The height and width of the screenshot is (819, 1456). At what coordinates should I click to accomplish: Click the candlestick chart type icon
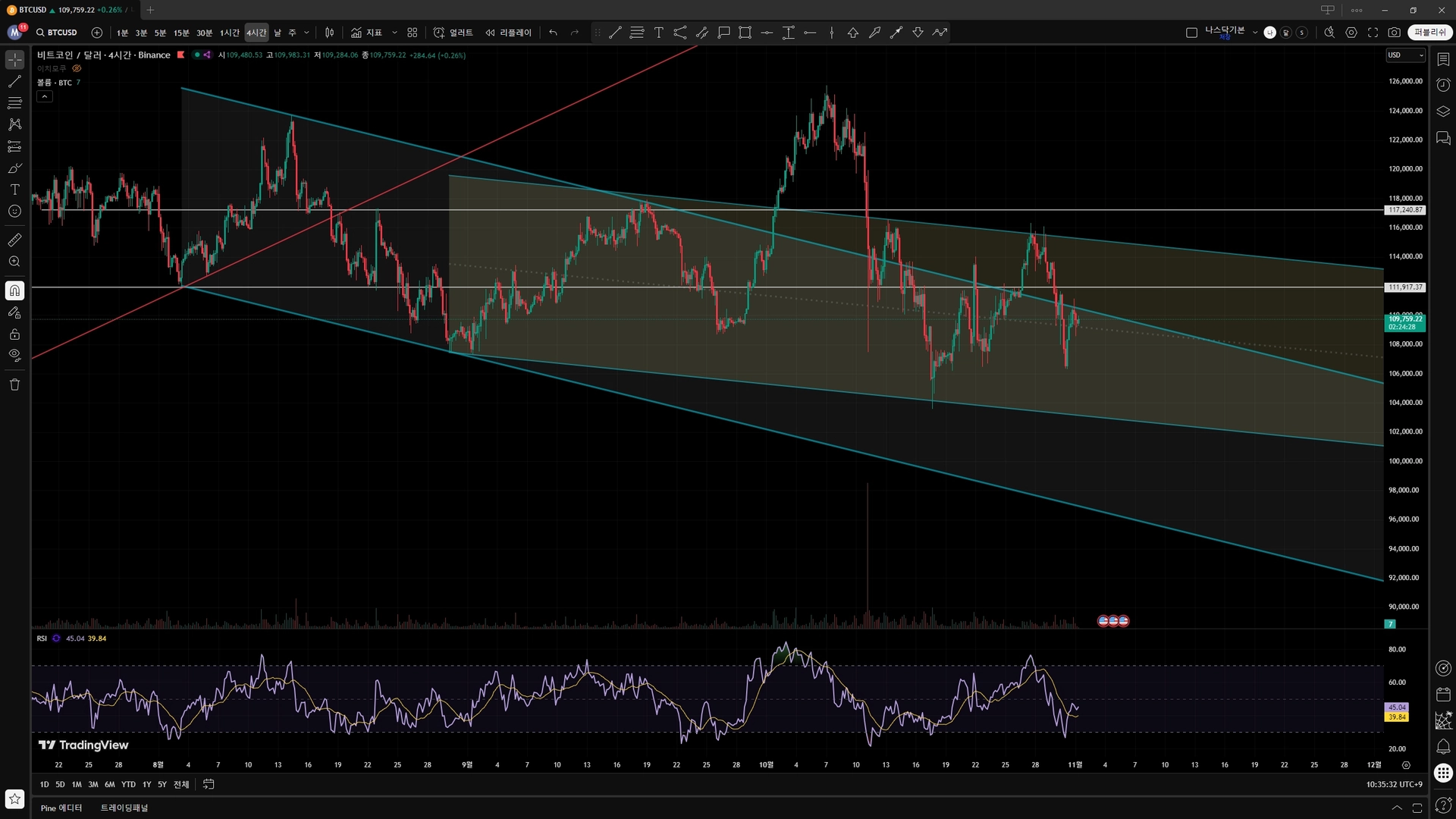point(329,33)
